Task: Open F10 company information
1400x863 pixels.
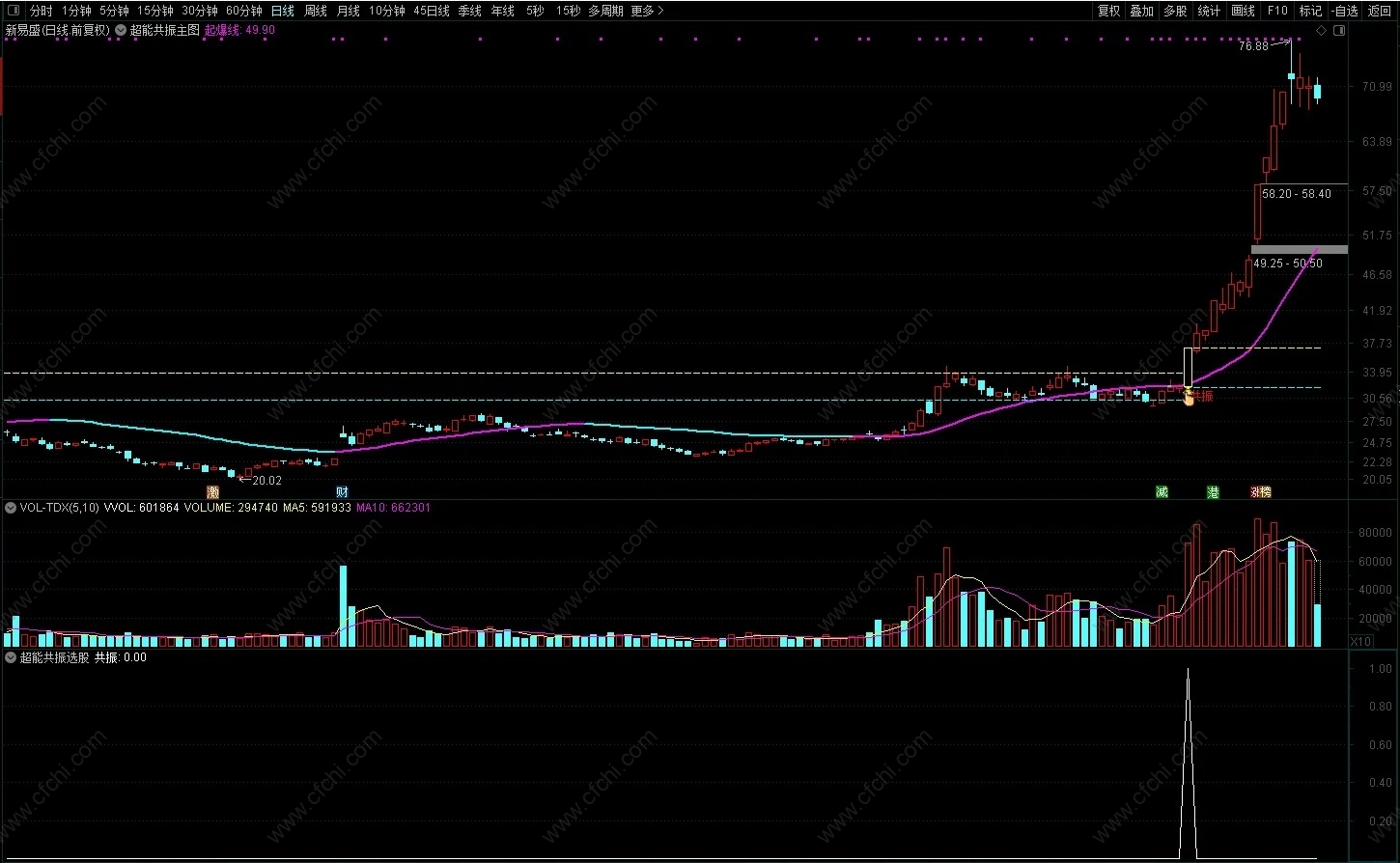Action: 1277,12
